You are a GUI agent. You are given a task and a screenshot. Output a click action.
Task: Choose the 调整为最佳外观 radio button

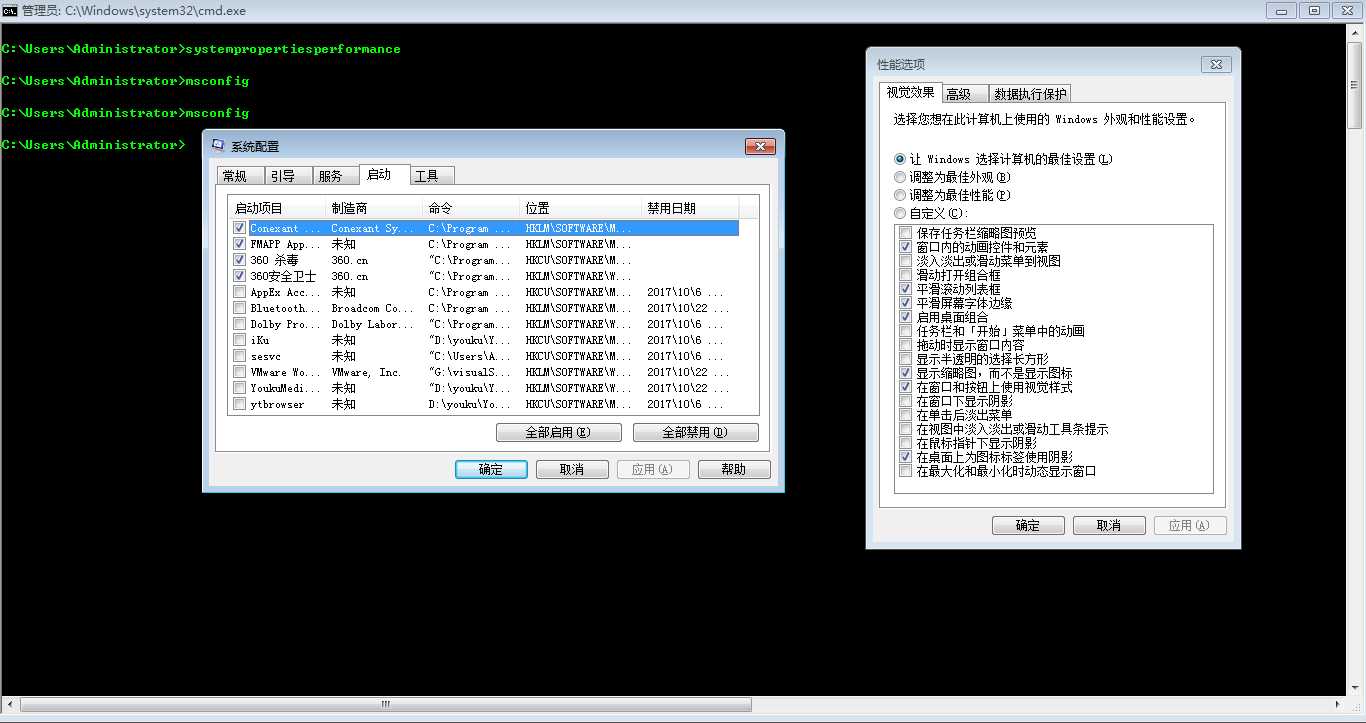[953, 177]
